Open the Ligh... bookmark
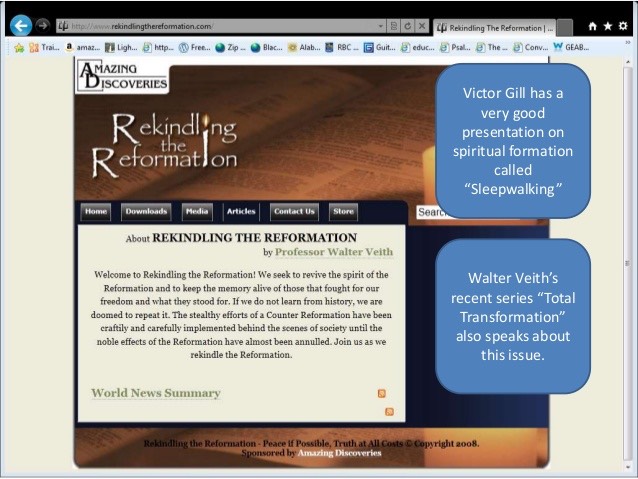 (x=121, y=48)
